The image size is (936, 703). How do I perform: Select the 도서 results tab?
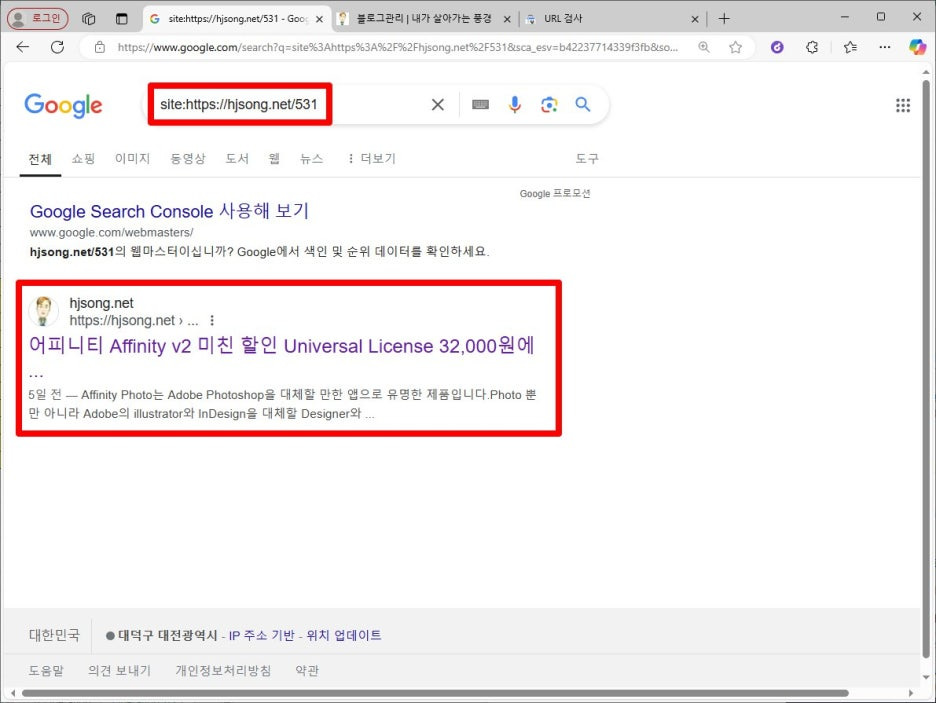point(237,159)
